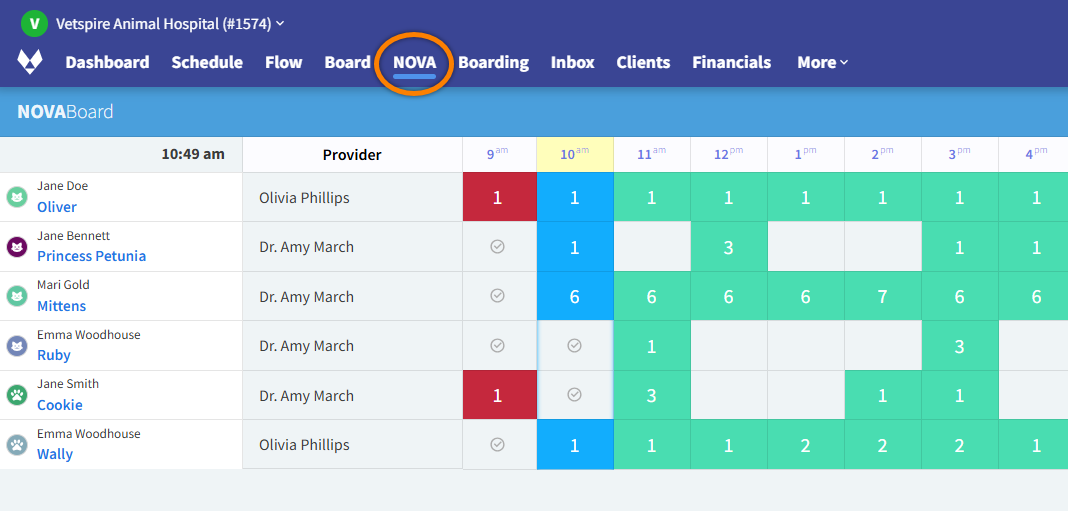Click Cookie's green paw avatar icon
The image size is (1068, 511).
[x=17, y=395]
